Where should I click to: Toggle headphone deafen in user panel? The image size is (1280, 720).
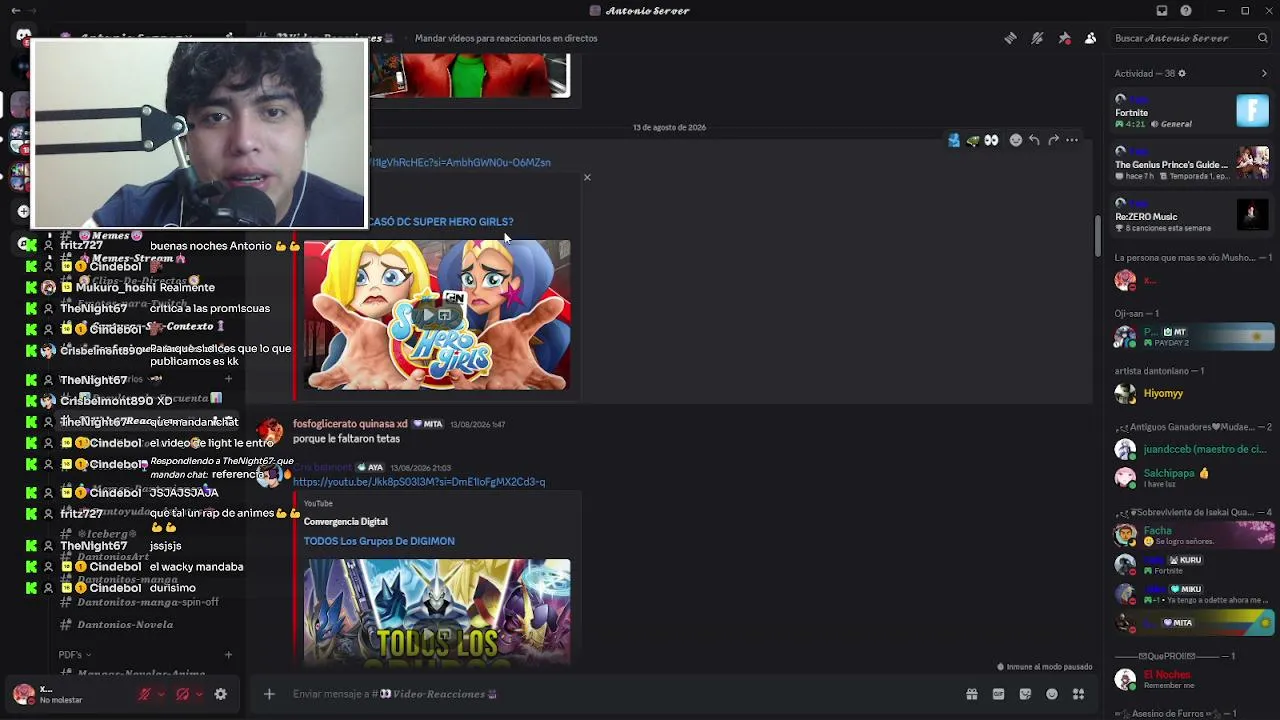pyautogui.click(x=182, y=694)
